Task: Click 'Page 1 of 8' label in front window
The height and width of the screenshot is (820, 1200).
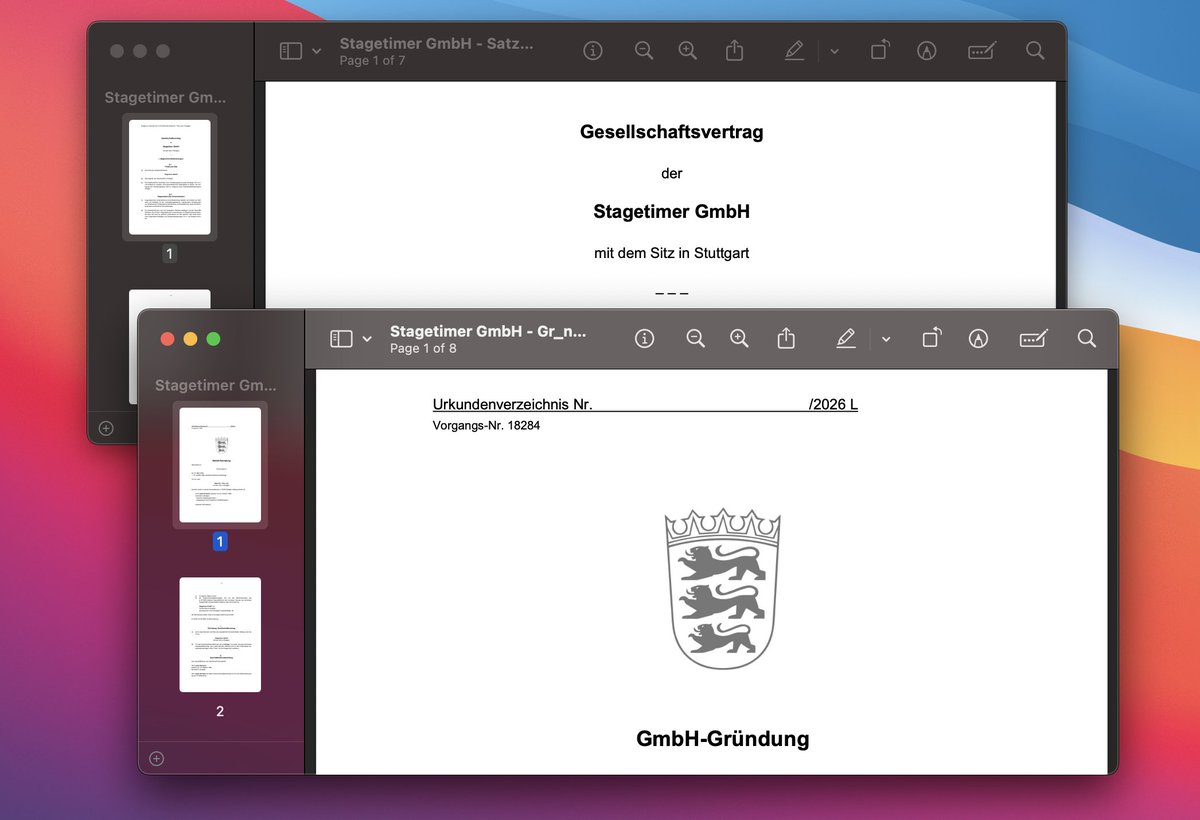Action: 423,349
